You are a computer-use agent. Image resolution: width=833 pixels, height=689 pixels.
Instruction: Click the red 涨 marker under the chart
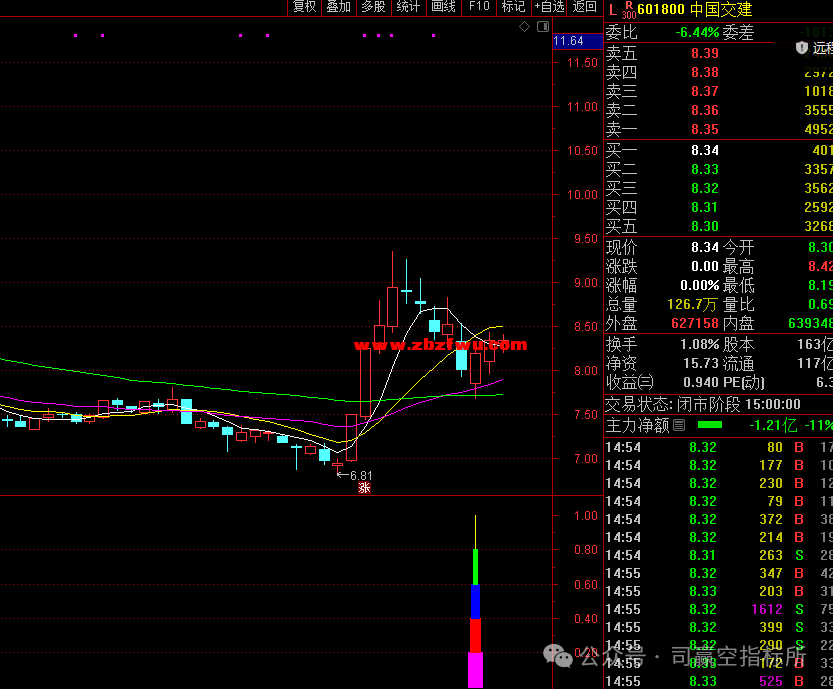click(364, 488)
